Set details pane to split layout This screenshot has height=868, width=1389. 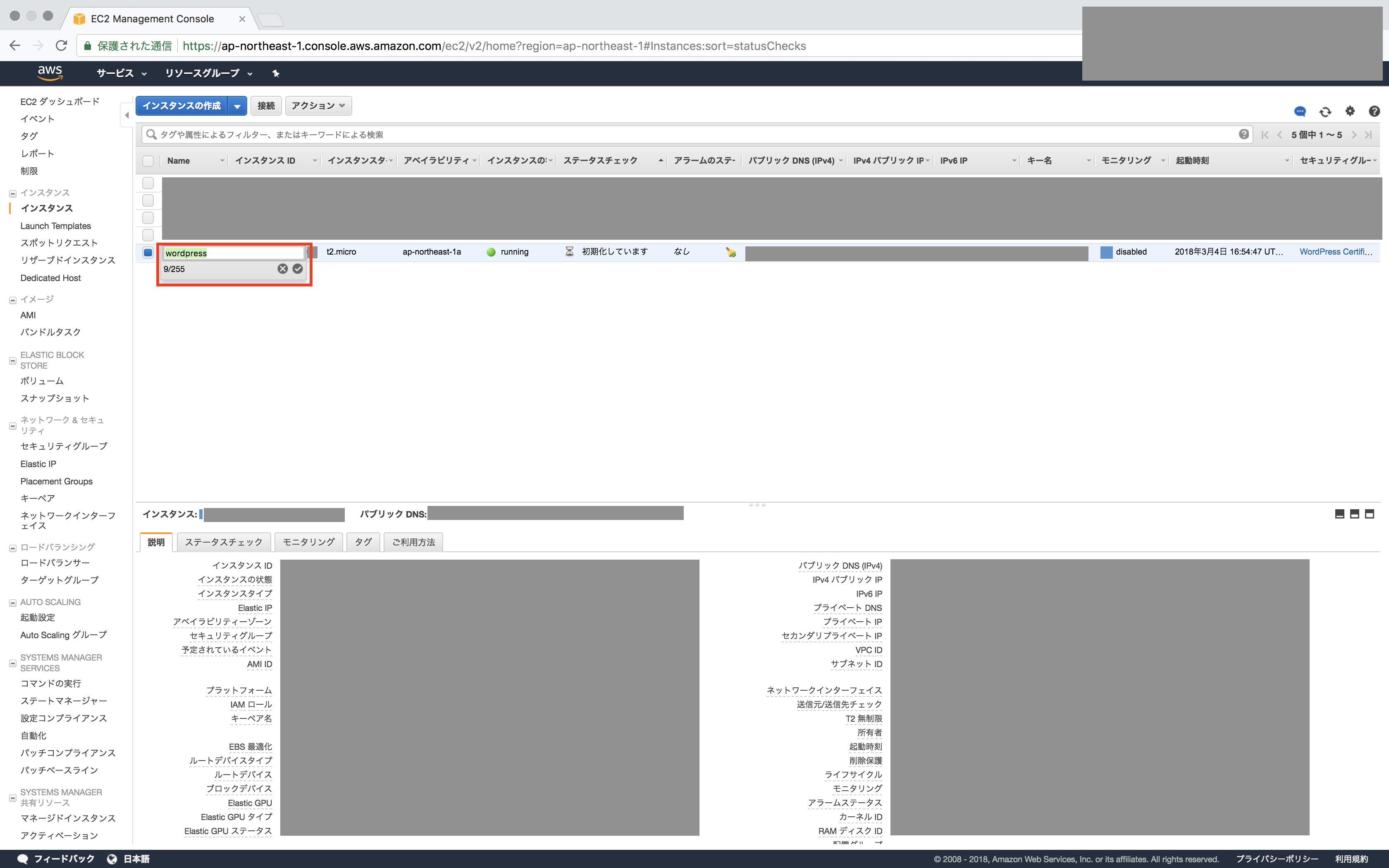pos(1355,514)
